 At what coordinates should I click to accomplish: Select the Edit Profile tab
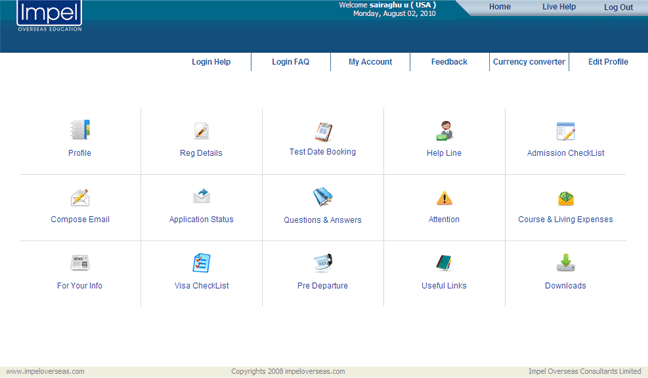tap(608, 62)
